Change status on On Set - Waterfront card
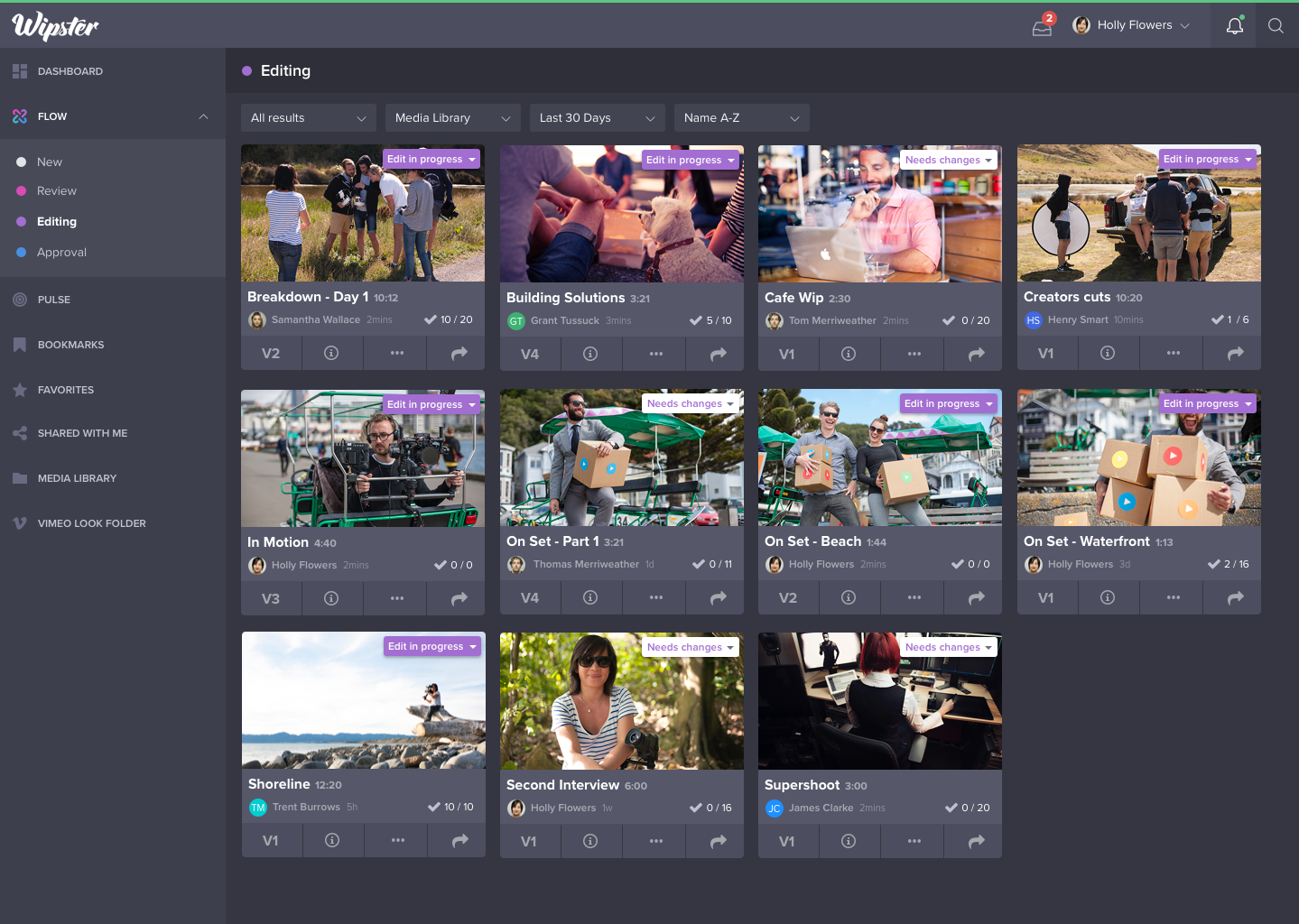This screenshot has height=924, width=1299. click(x=1208, y=403)
